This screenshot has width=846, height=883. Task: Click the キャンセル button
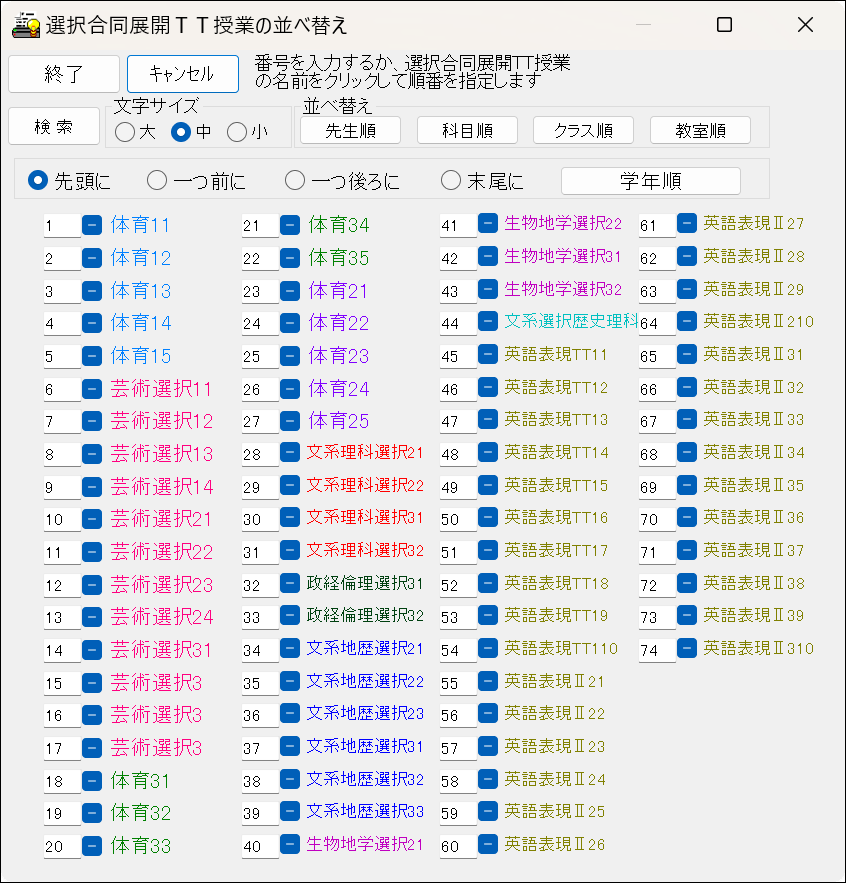coord(183,74)
